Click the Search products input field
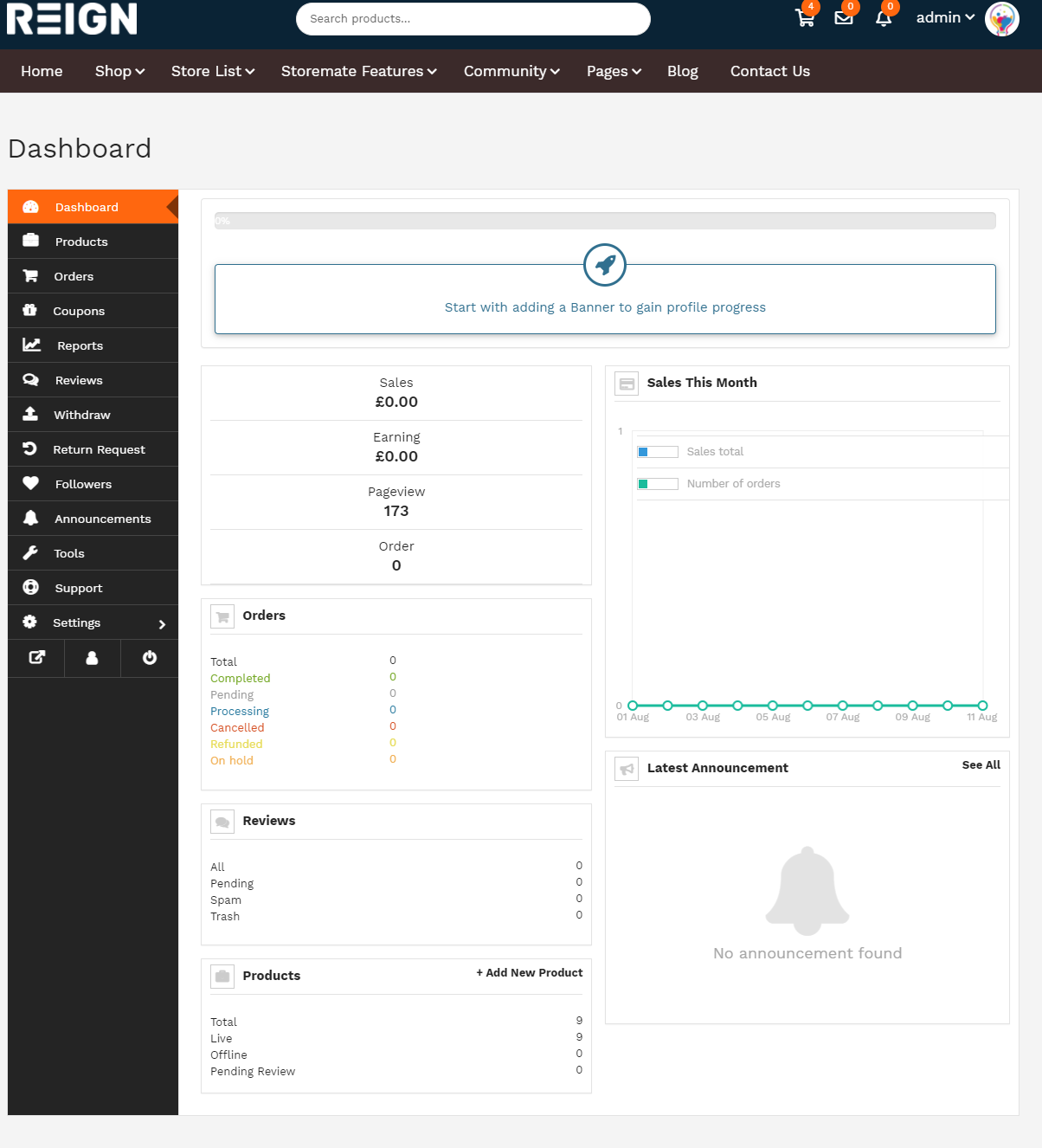This screenshot has width=1042, height=1148. (473, 19)
